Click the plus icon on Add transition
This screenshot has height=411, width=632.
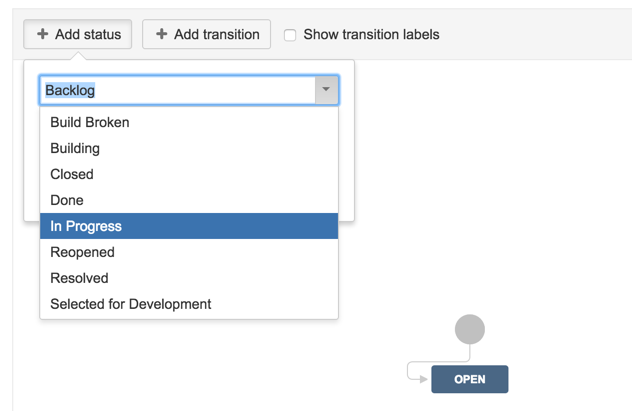coord(161,34)
